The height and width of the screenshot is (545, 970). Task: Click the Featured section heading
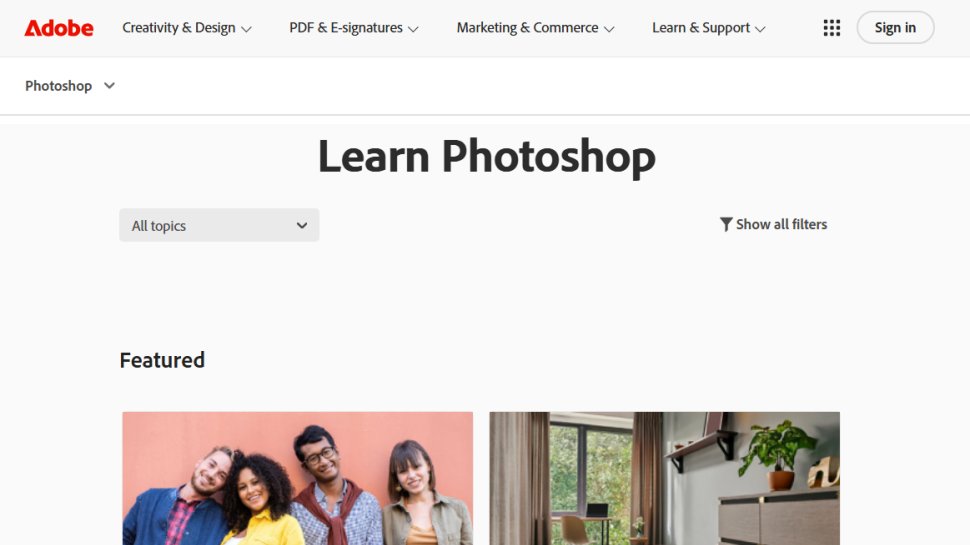point(162,360)
